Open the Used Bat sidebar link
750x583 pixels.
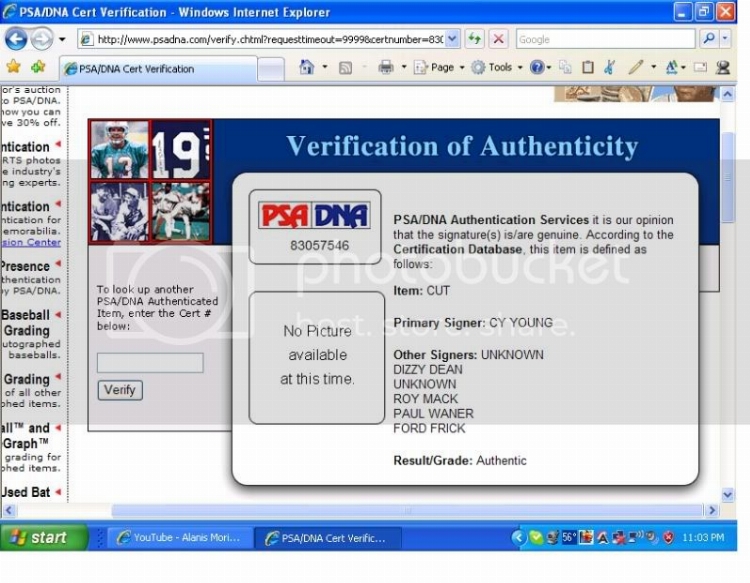[26, 492]
